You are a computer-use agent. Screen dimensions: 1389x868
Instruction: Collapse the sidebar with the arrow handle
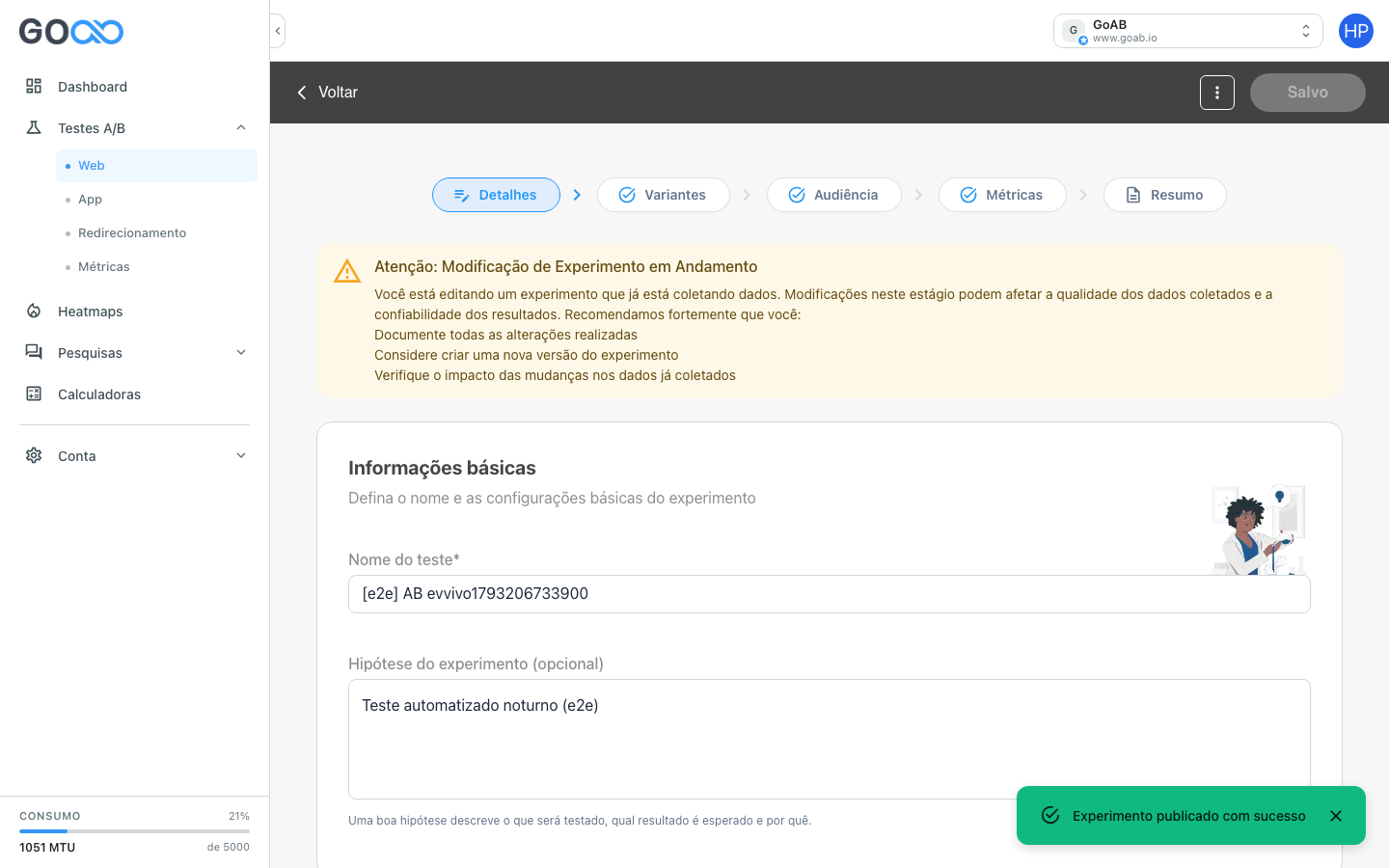click(x=278, y=31)
